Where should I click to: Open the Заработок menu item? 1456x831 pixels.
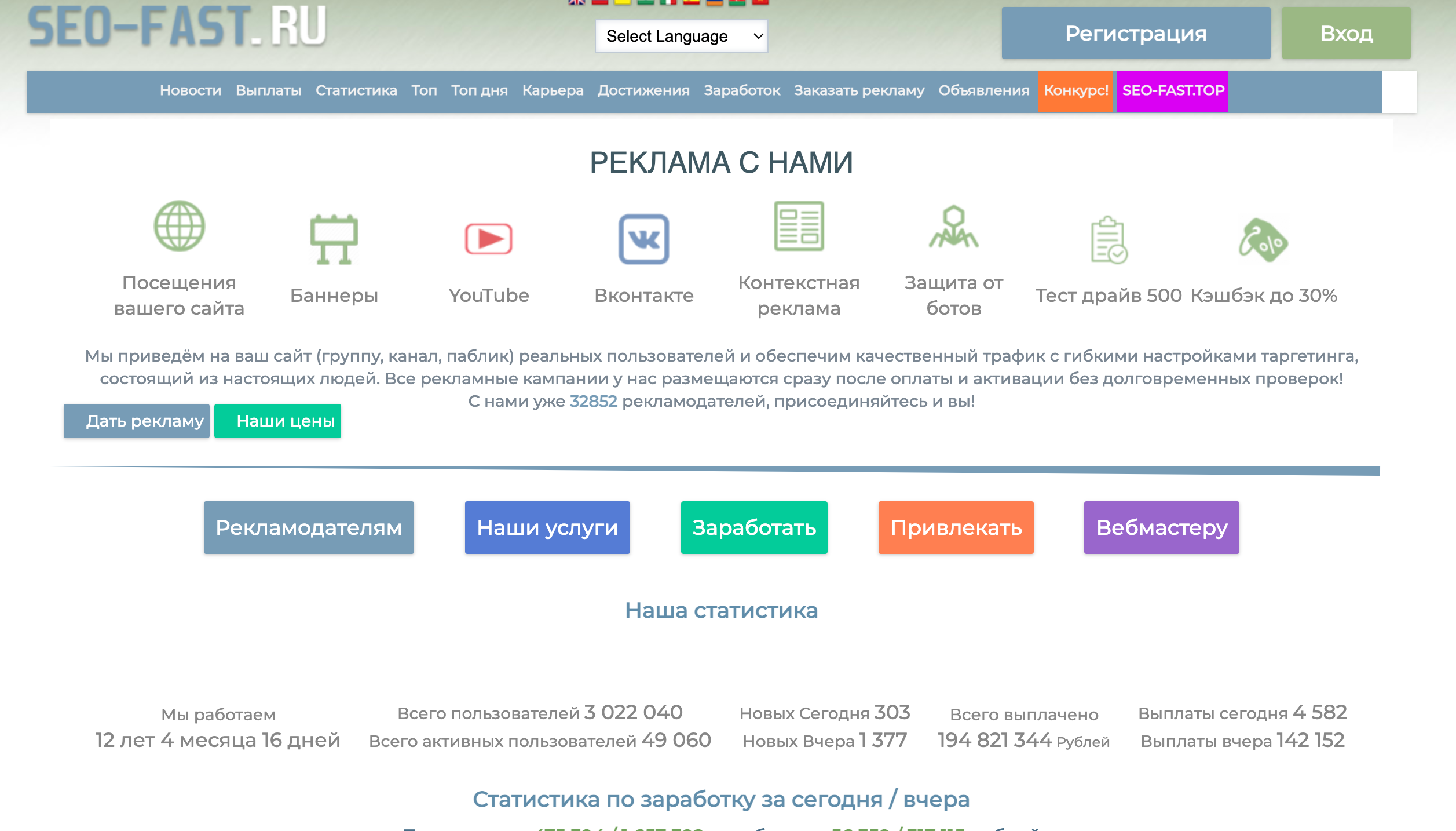[x=742, y=90]
